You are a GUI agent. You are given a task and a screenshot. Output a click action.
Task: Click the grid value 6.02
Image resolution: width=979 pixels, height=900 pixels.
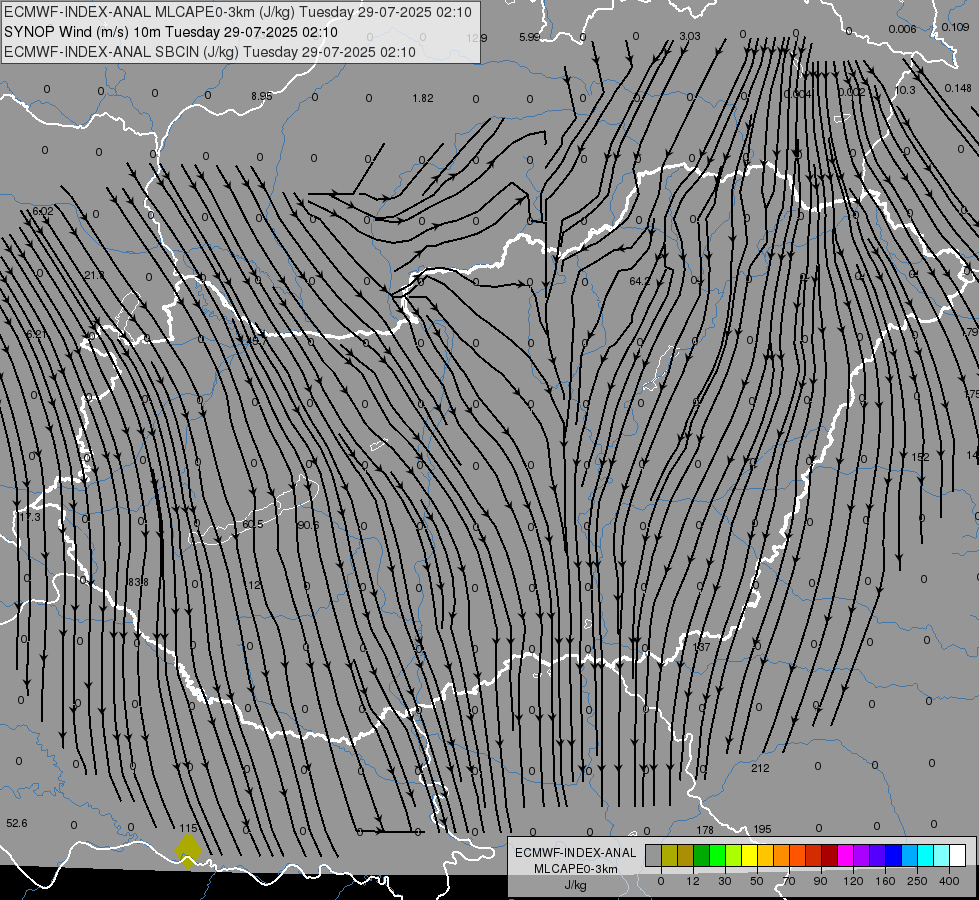click(x=42, y=212)
